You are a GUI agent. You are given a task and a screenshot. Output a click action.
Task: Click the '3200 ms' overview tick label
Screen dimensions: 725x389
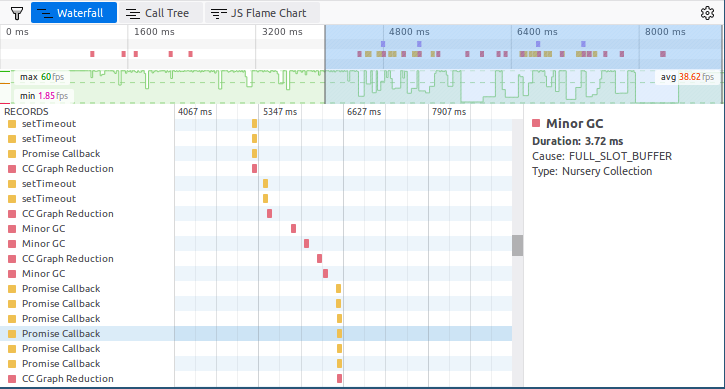tap(282, 32)
